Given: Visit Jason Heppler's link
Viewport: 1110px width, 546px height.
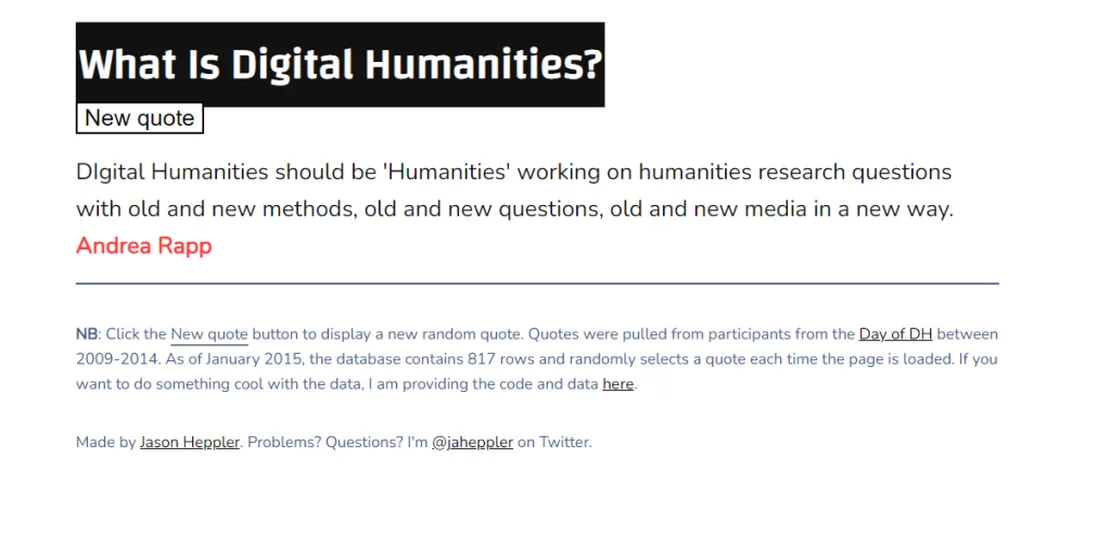Looking at the screenshot, I should 189,442.
